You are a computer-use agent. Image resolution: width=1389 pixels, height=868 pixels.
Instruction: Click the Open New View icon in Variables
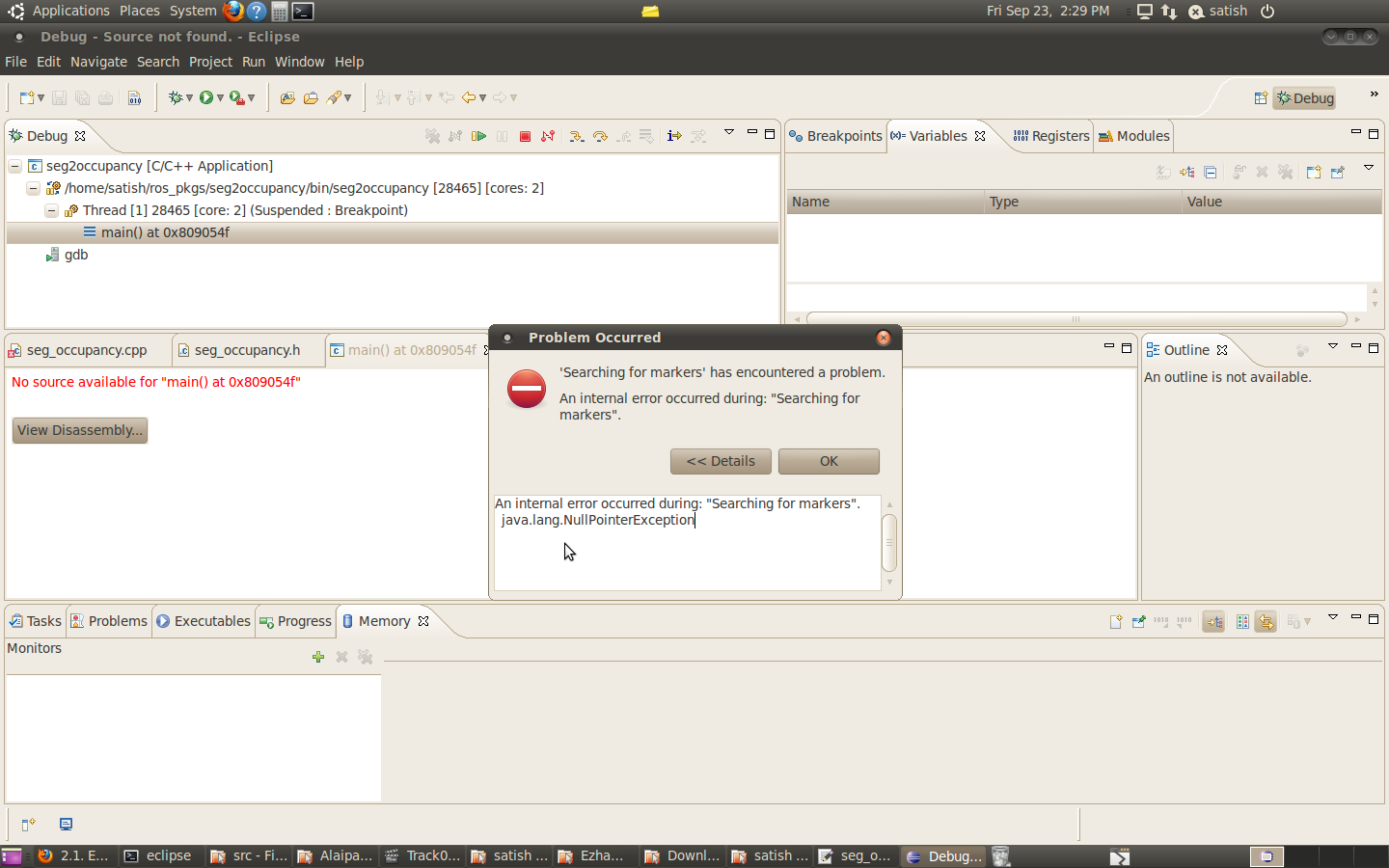tap(1314, 172)
